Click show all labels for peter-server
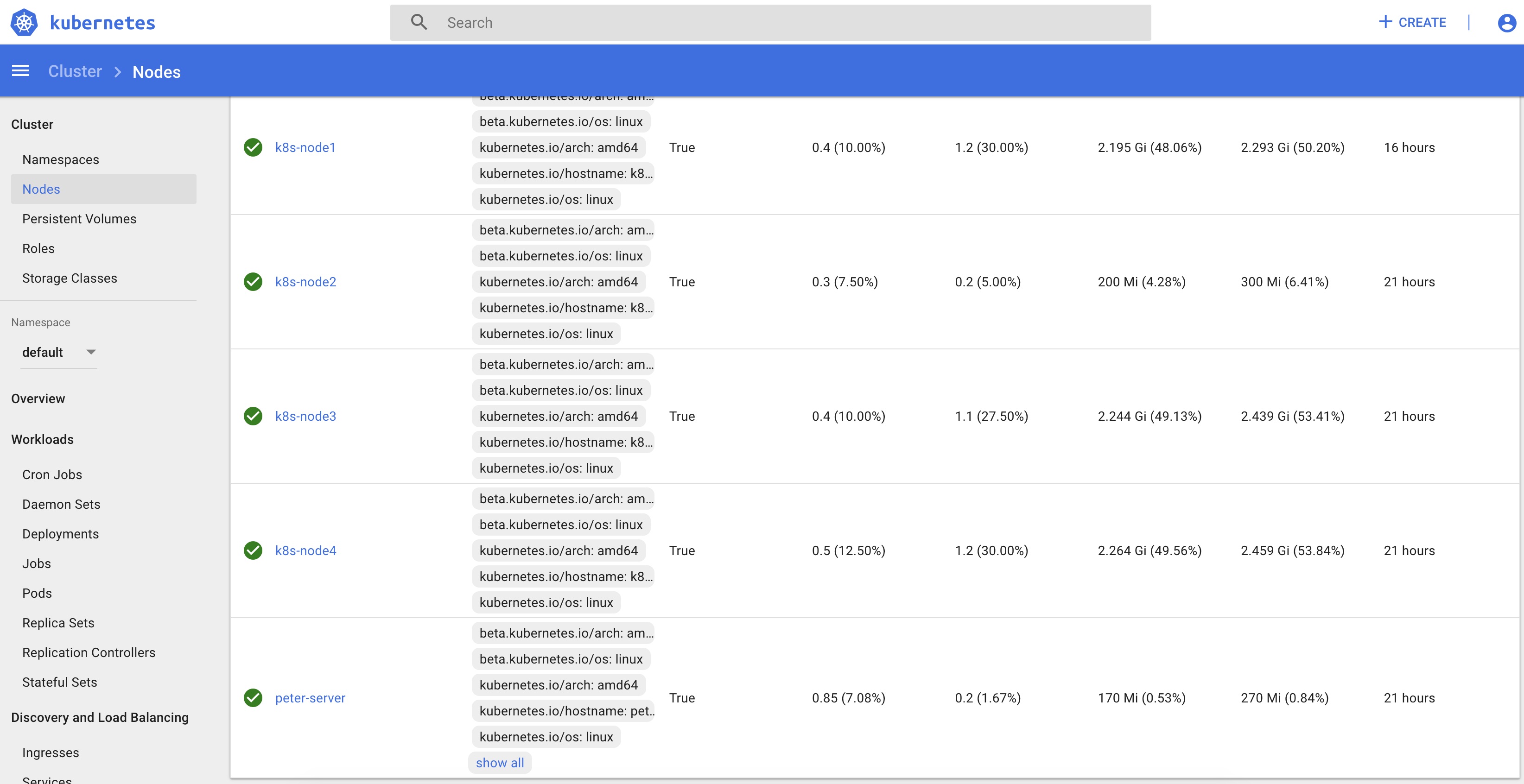 [500, 763]
